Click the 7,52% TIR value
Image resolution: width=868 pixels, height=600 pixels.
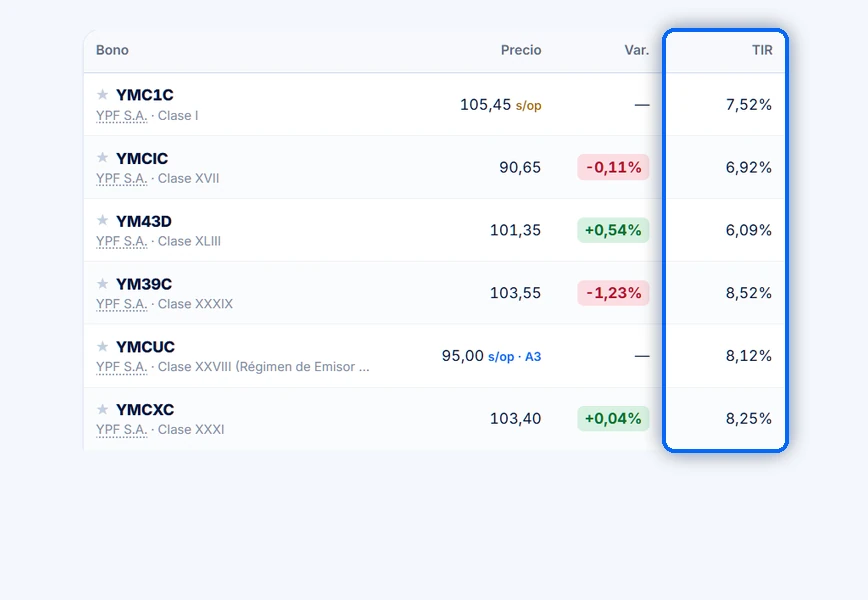pos(748,105)
